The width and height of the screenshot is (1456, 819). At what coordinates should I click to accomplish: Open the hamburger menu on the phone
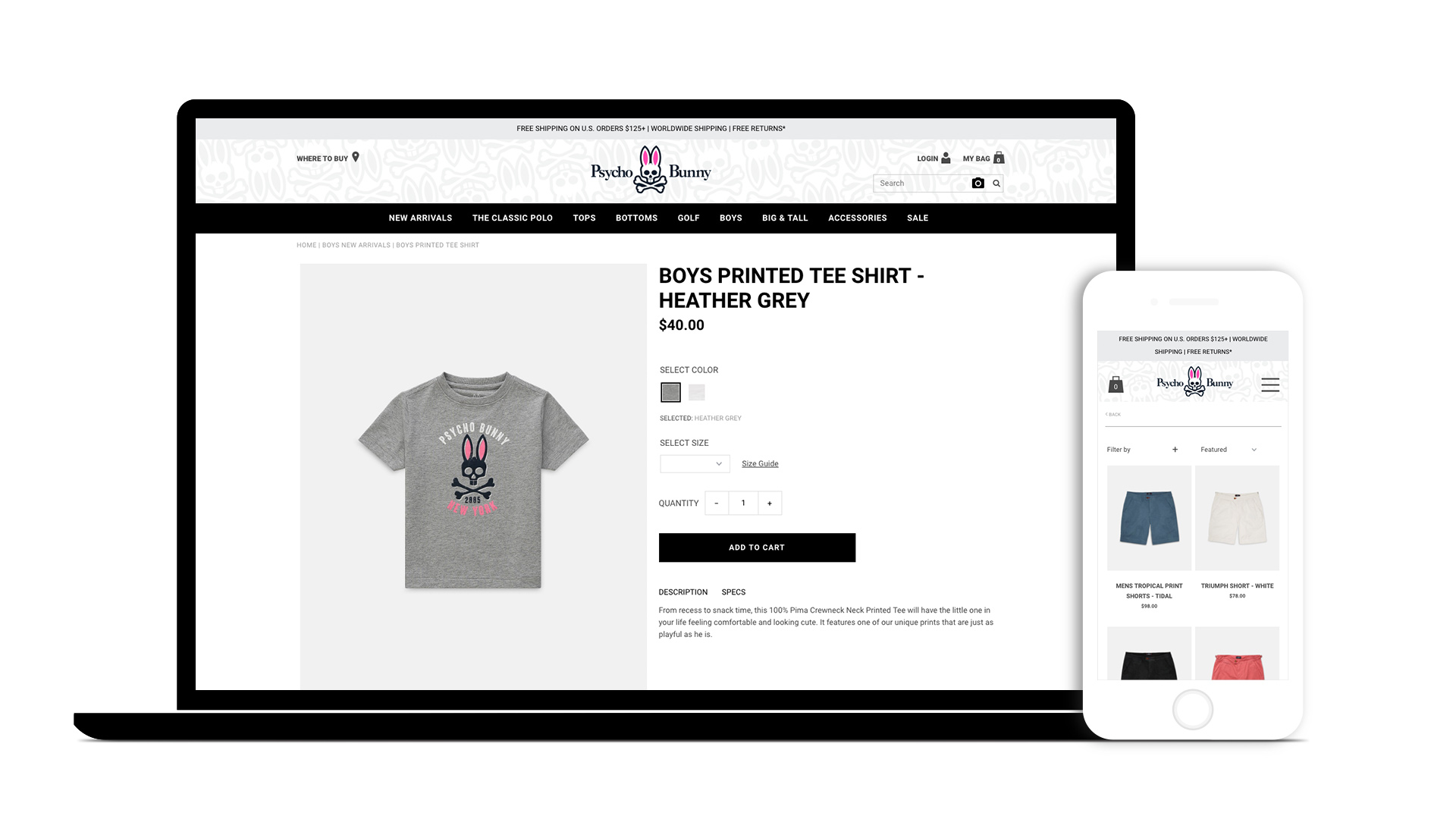(x=1270, y=385)
